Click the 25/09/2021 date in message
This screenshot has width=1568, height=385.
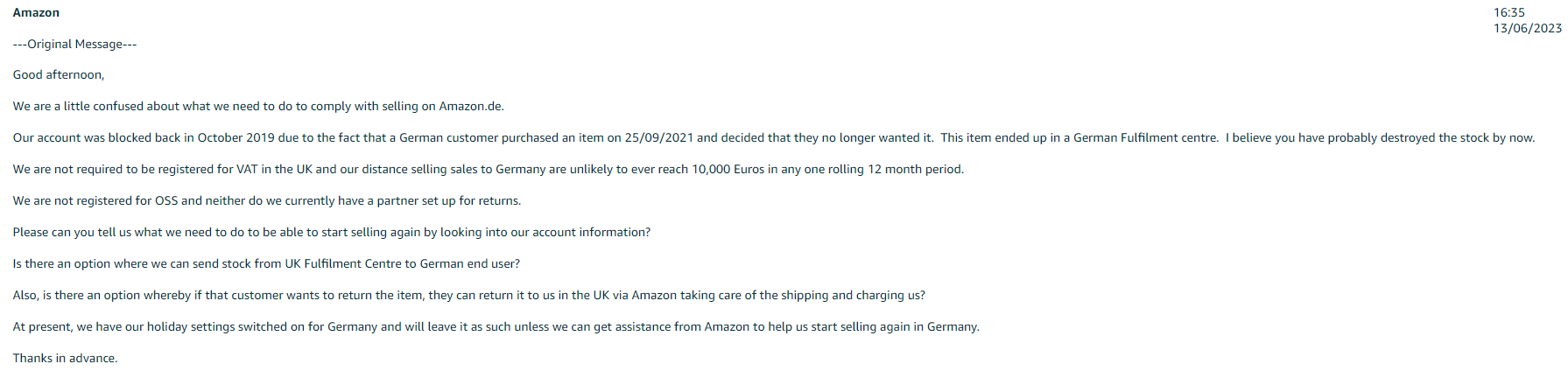(658, 138)
